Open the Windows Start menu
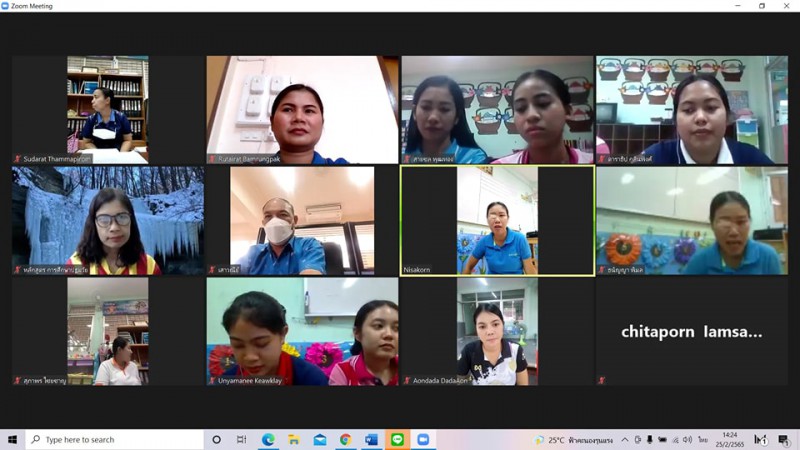This screenshot has height=450, width=800. pos(12,439)
